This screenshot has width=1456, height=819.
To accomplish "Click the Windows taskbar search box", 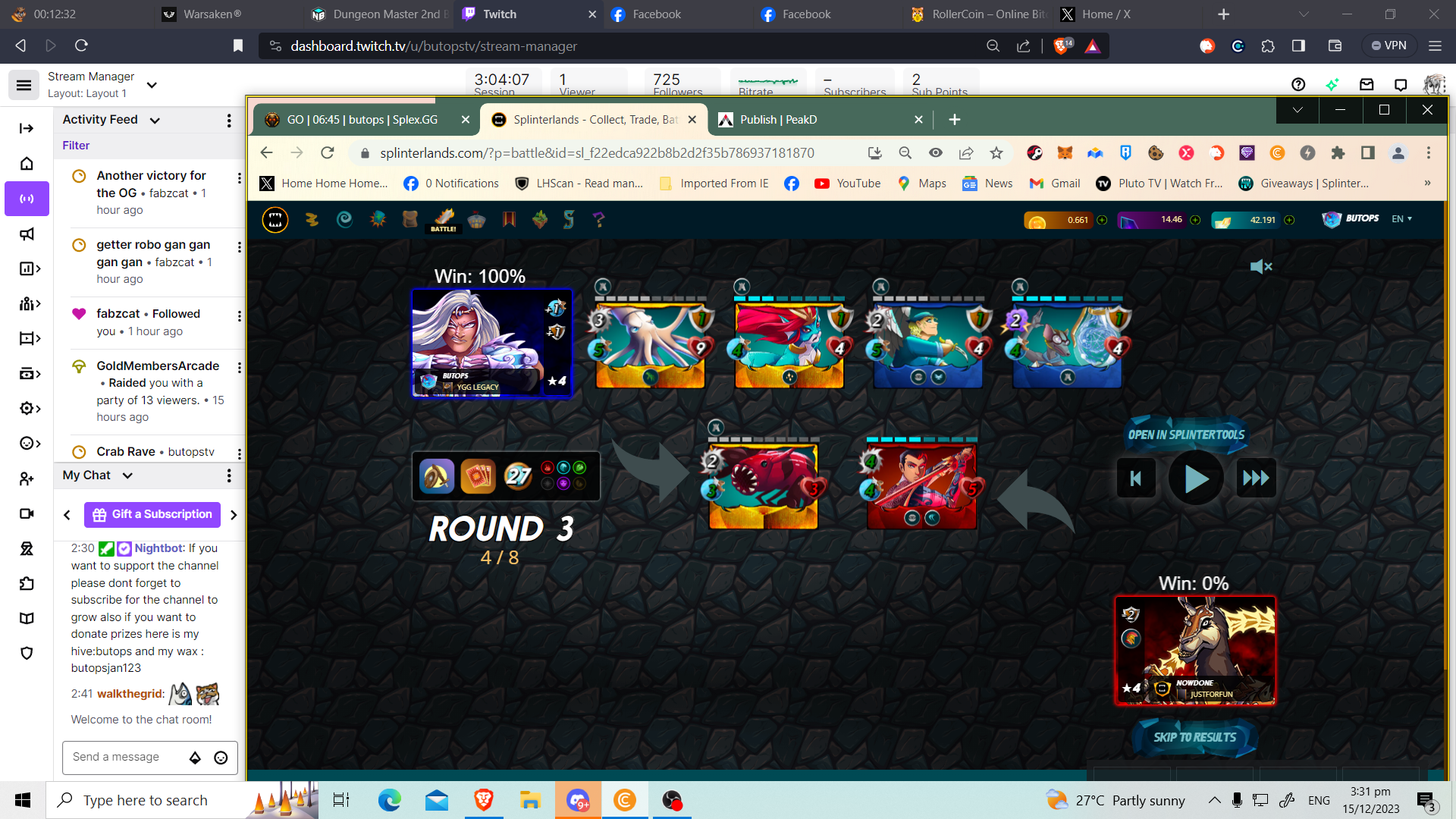I will coord(182,800).
